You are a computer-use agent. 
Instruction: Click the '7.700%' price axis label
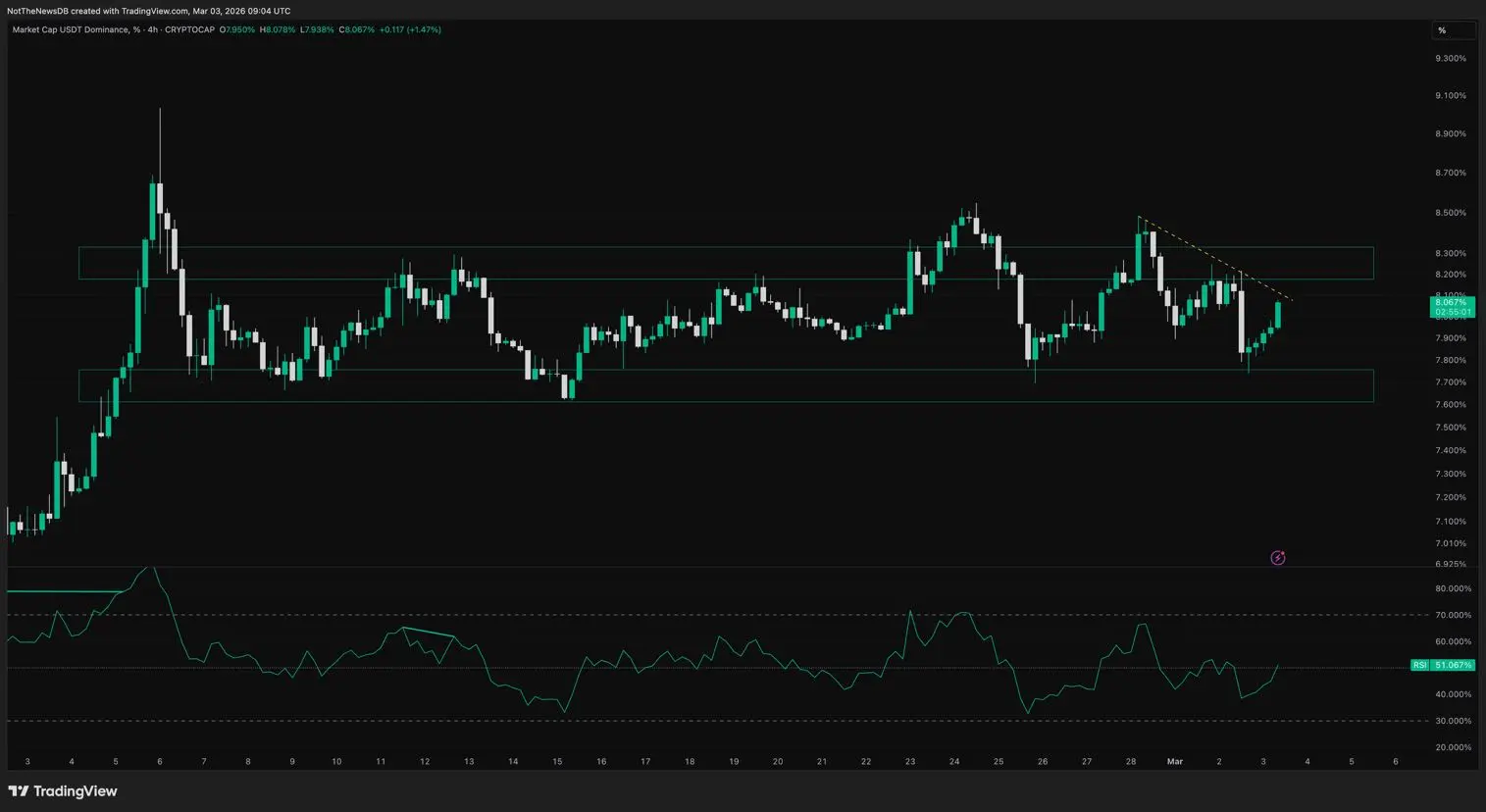[x=1451, y=382]
